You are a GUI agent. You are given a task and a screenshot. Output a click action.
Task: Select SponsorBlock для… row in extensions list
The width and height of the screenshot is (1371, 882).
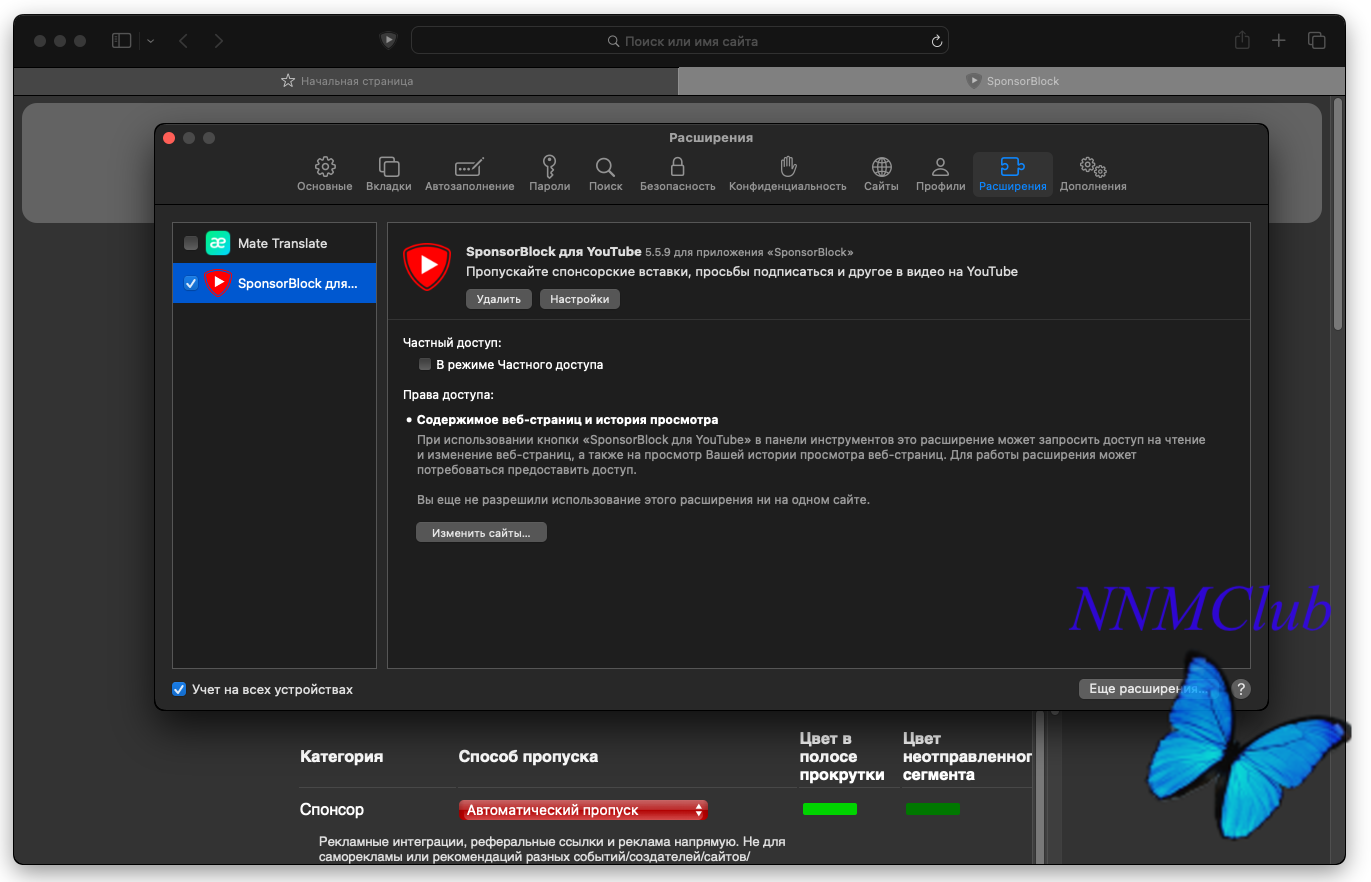click(x=274, y=283)
